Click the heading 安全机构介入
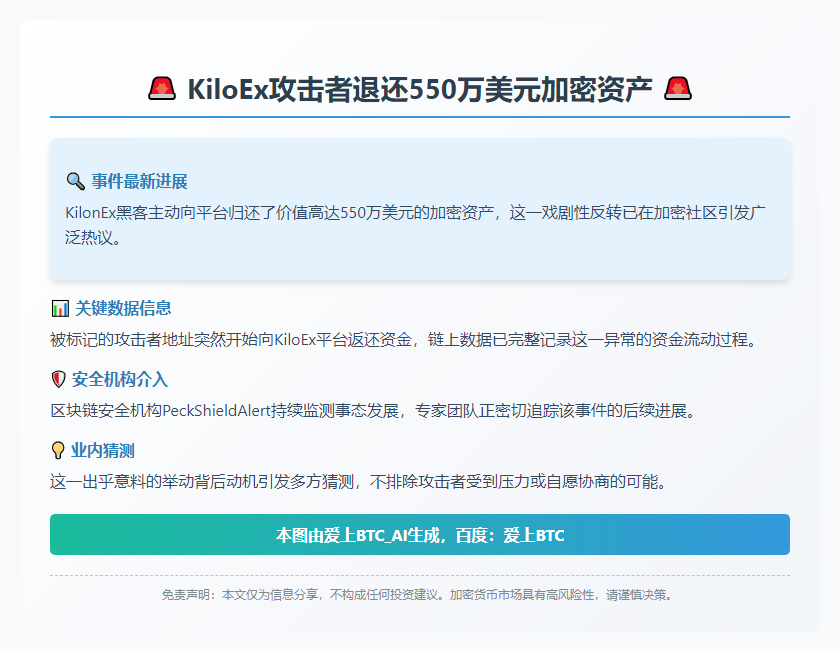The width and height of the screenshot is (840, 651). tap(119, 379)
